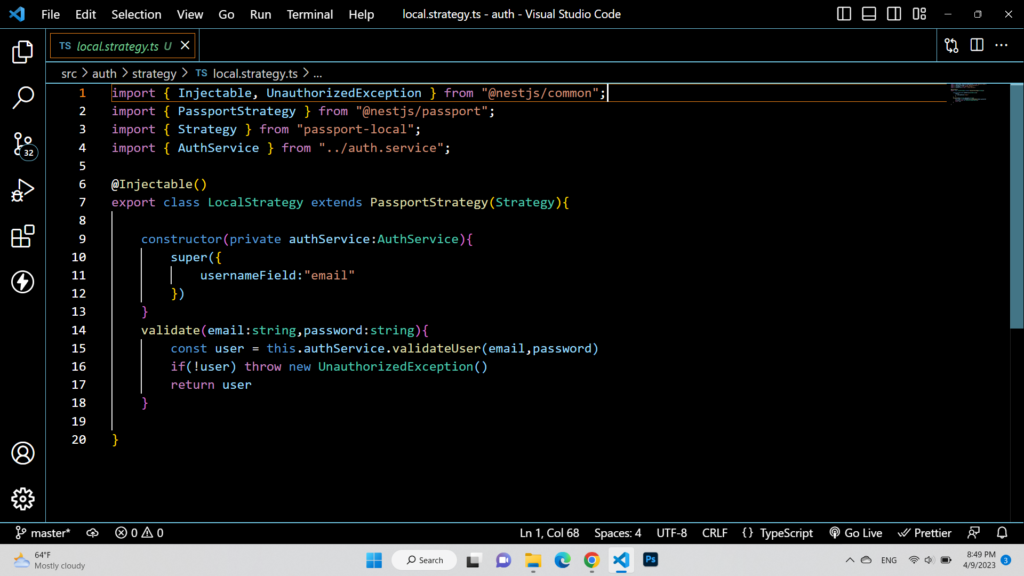
Task: Open the Accounts menu icon
Action: click(23, 453)
